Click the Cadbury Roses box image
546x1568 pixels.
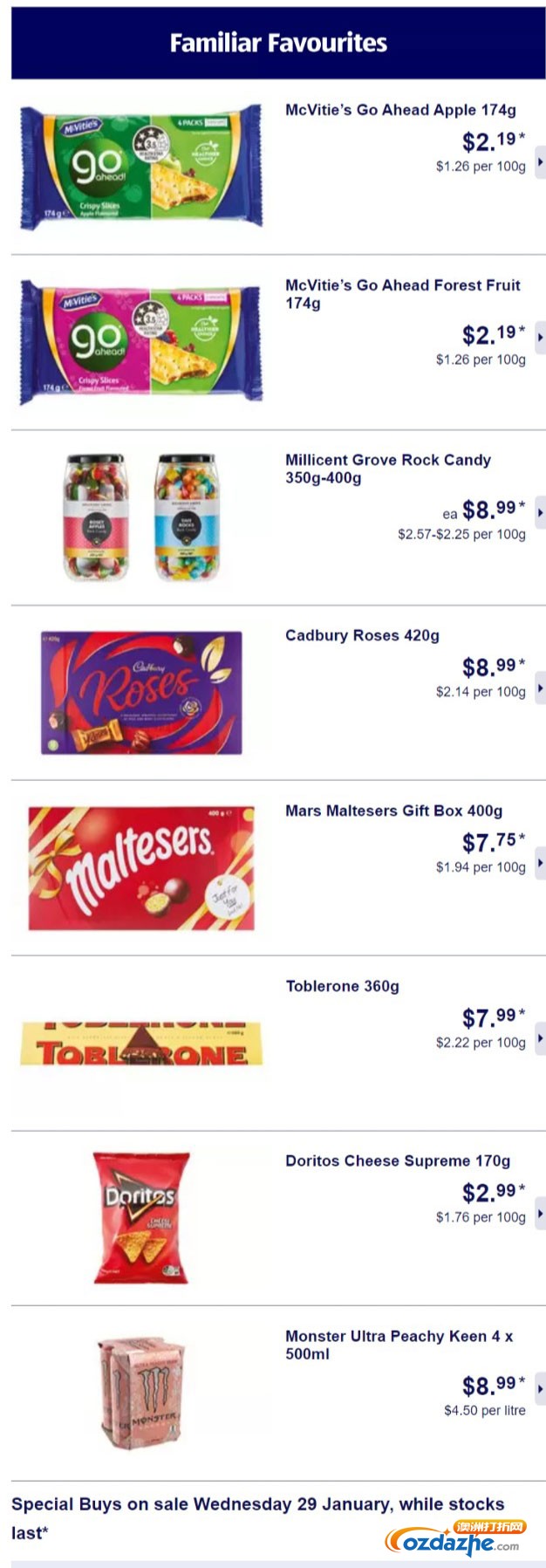coord(141,693)
